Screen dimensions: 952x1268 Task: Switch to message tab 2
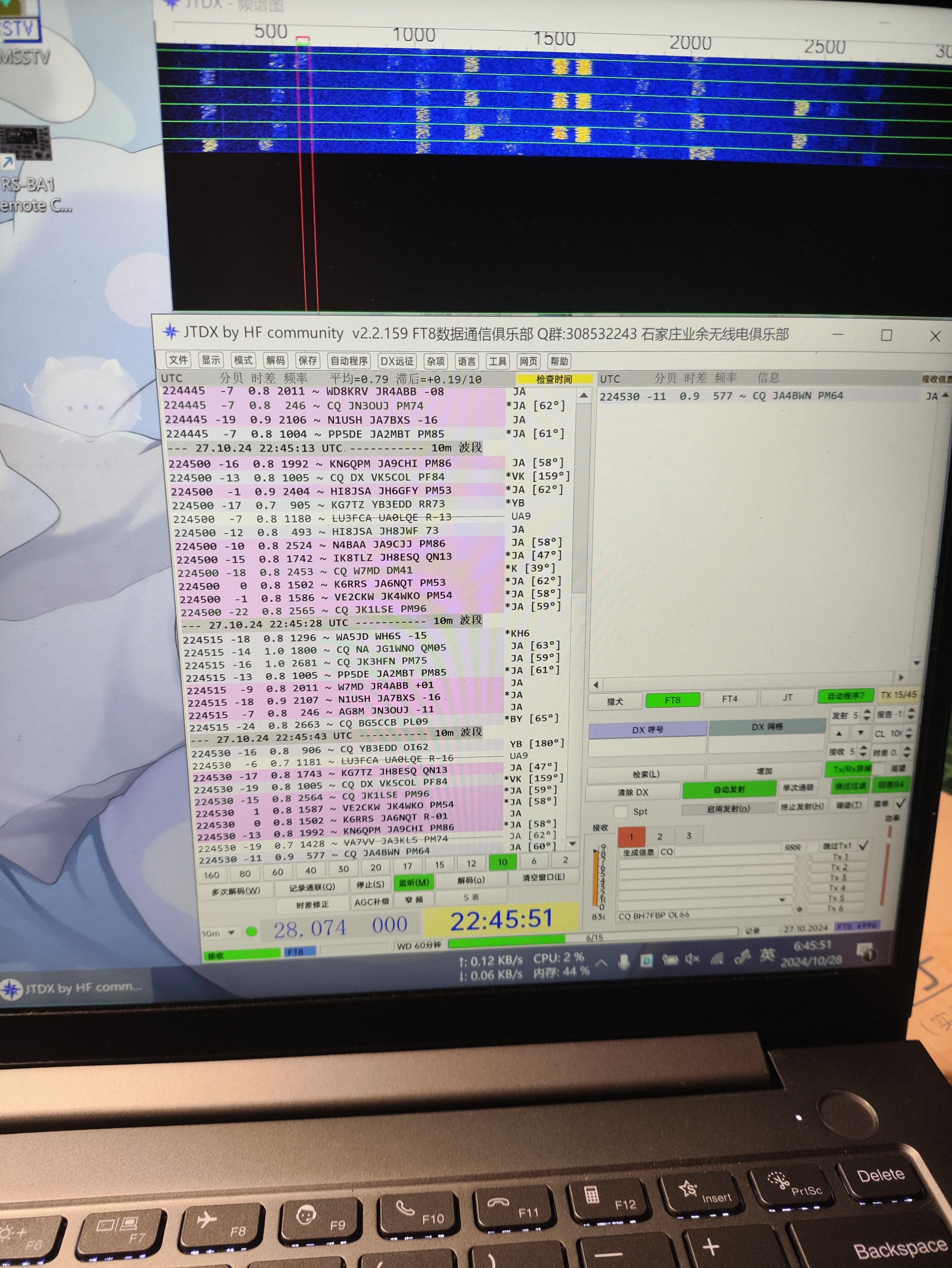click(x=660, y=836)
